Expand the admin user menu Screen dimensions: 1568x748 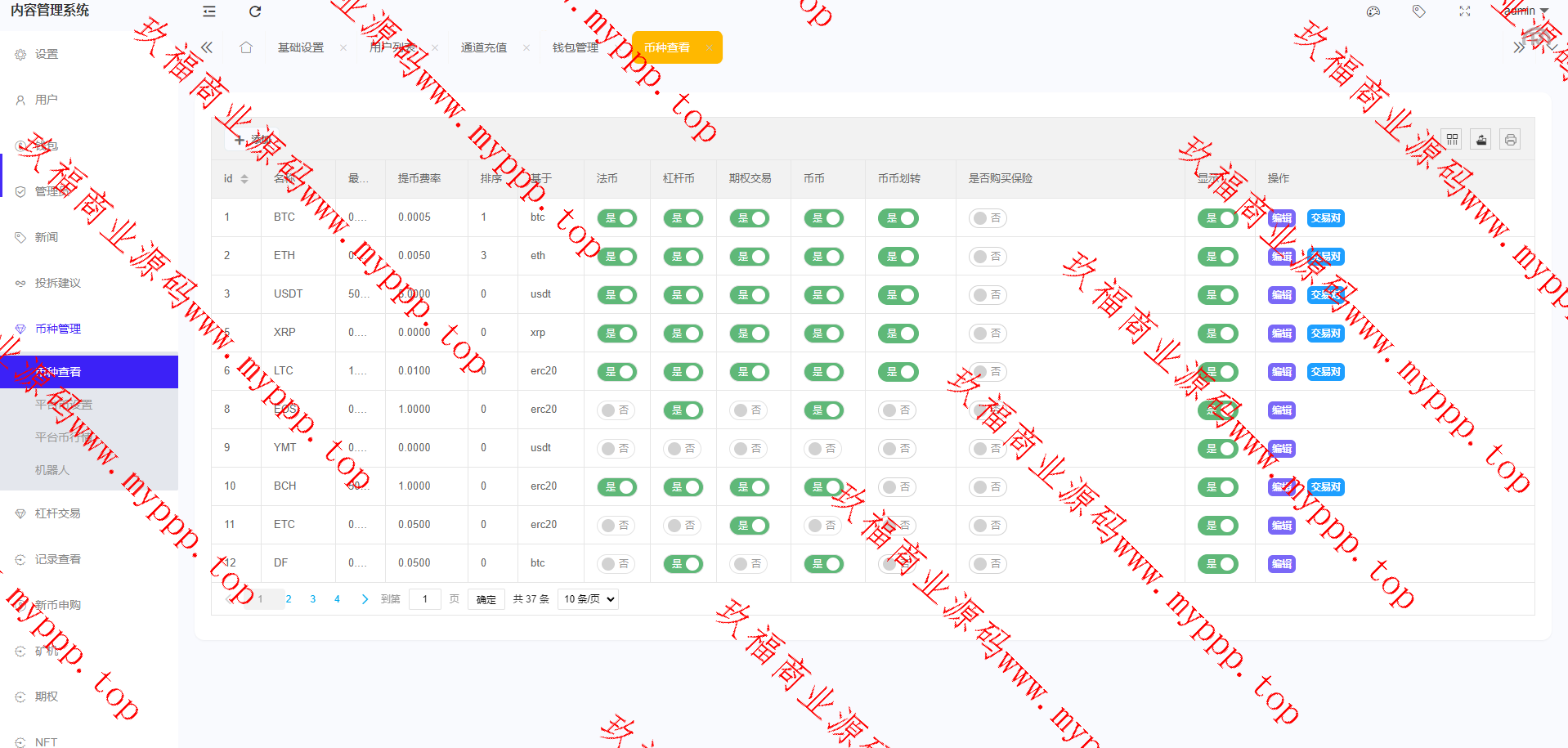[x=1525, y=11]
